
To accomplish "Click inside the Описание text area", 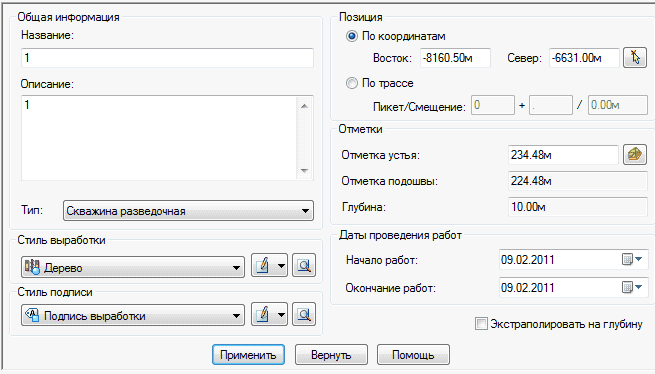I will [159, 138].
